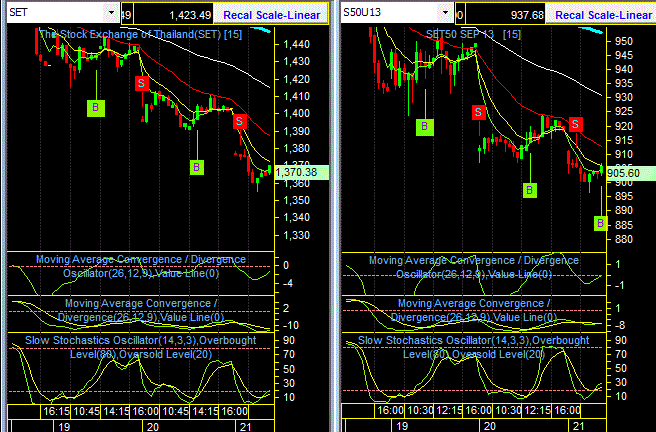The height and width of the screenshot is (432, 656).
Task: Click the -4 label on SET MACD oscillator axis
Action: (287, 284)
